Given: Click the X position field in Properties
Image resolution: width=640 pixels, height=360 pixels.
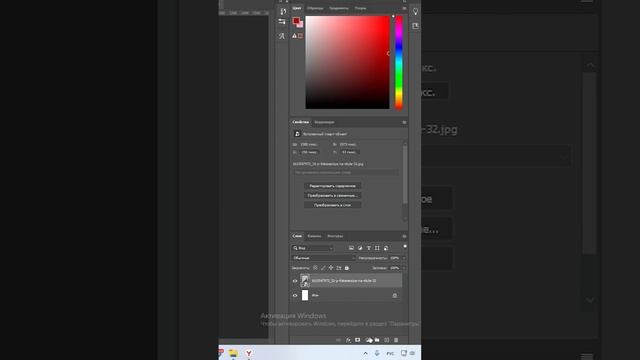Looking at the screenshot, I should pos(309,152).
